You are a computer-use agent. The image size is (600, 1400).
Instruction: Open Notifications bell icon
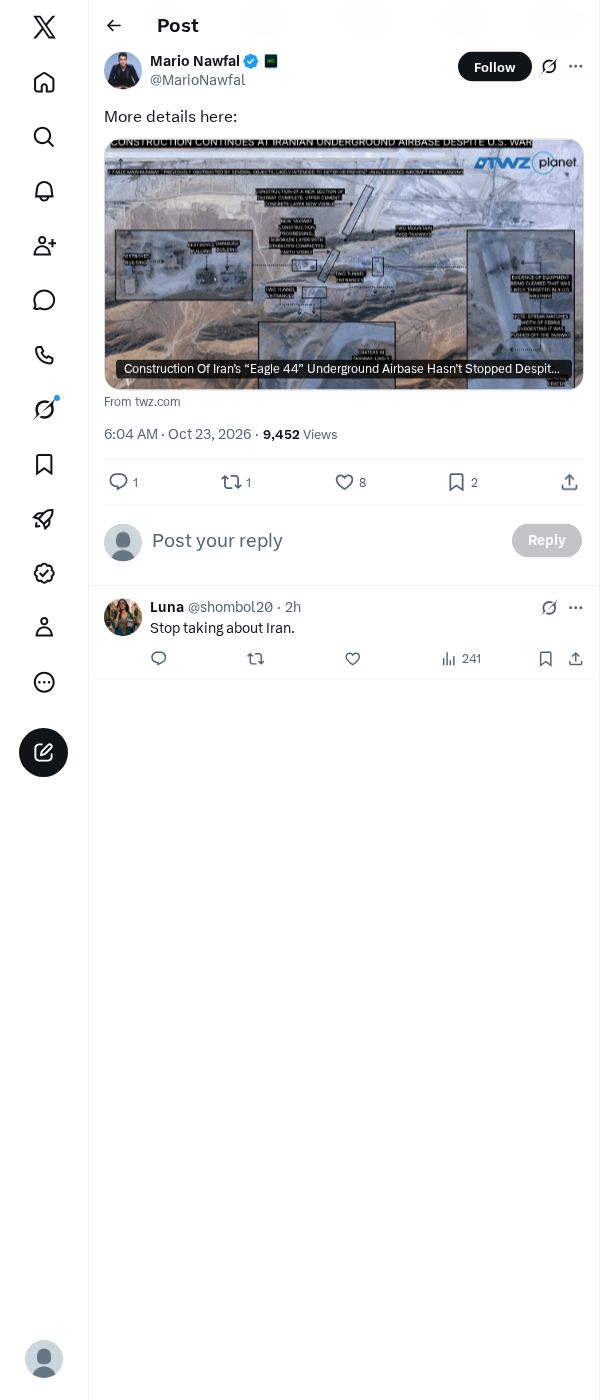44,191
